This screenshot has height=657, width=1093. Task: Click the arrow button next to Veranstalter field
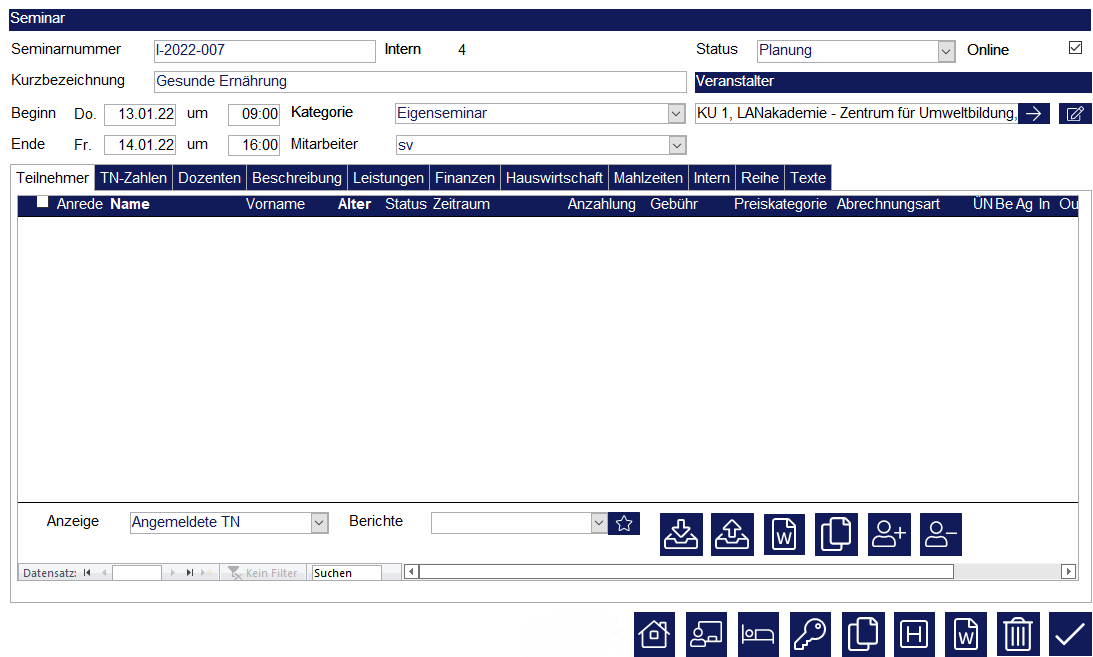coord(1034,113)
